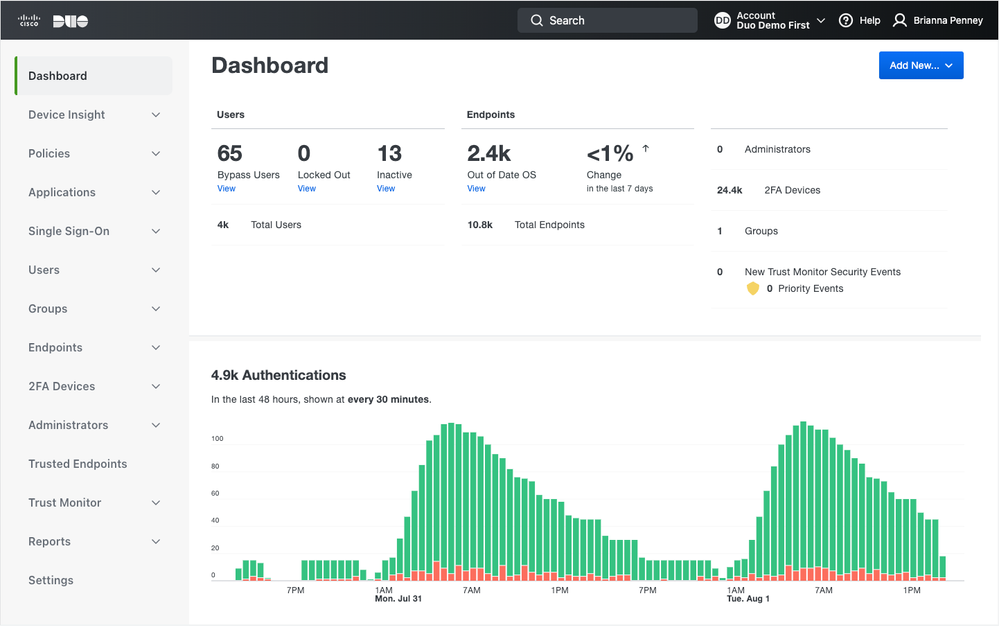This screenshot has height=626, width=999.
Task: Click the Help link in header
Action: [x=870, y=20]
